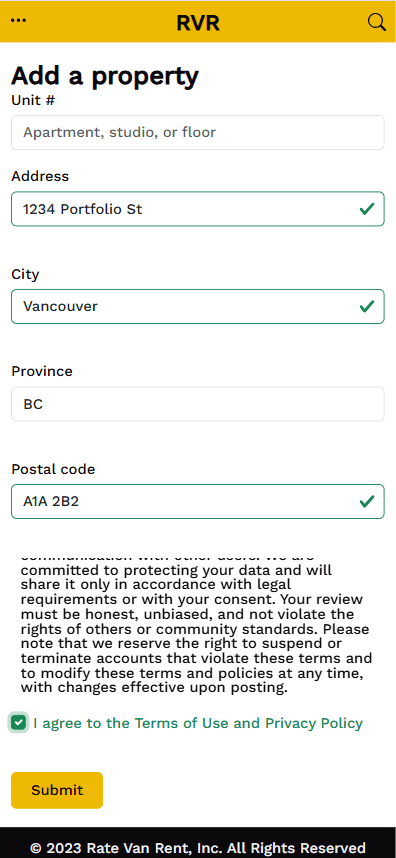Click the green checkmark in the Postal code field

(x=367, y=501)
